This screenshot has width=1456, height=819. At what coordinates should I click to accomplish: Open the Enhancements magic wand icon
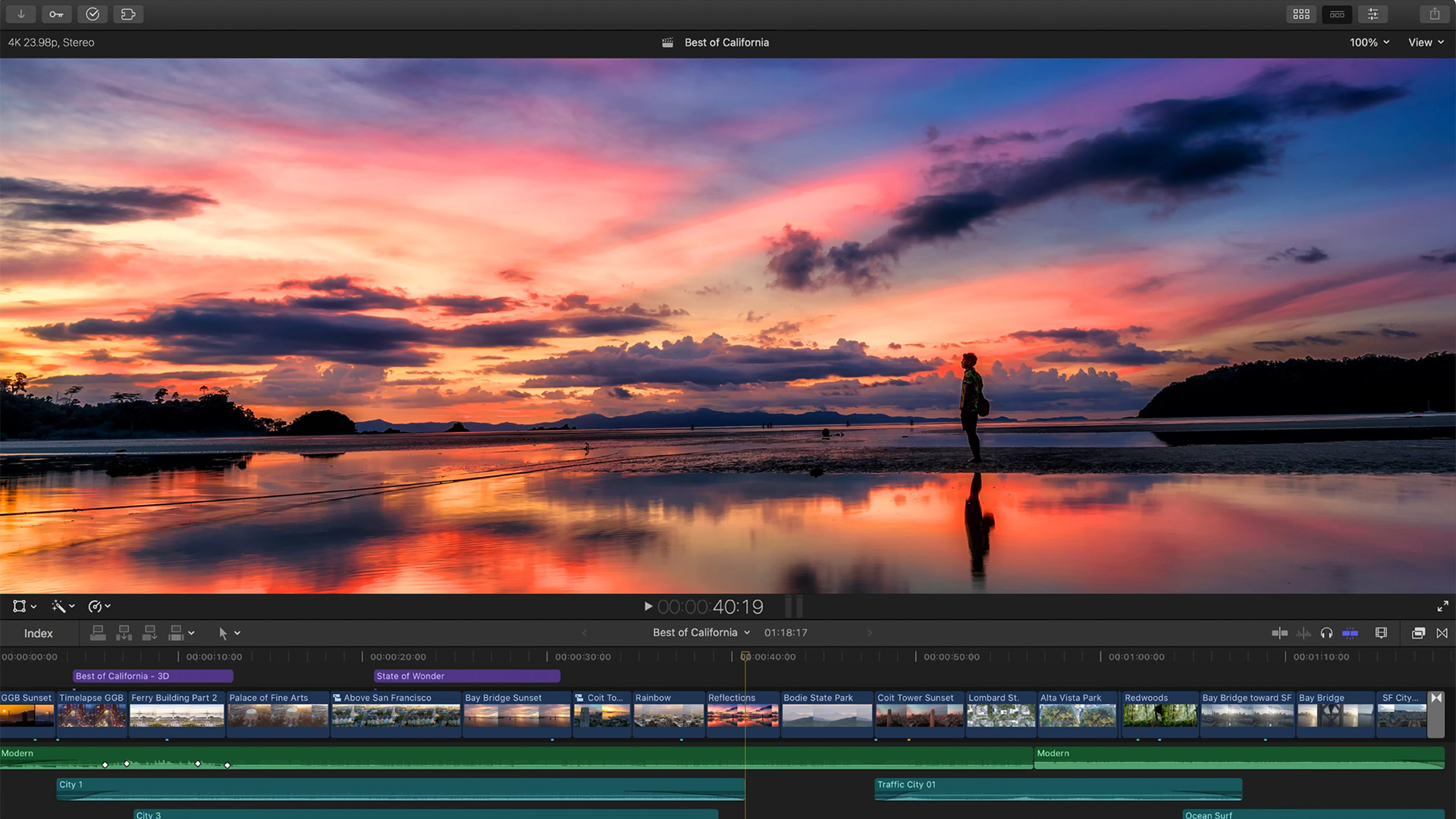point(59,606)
